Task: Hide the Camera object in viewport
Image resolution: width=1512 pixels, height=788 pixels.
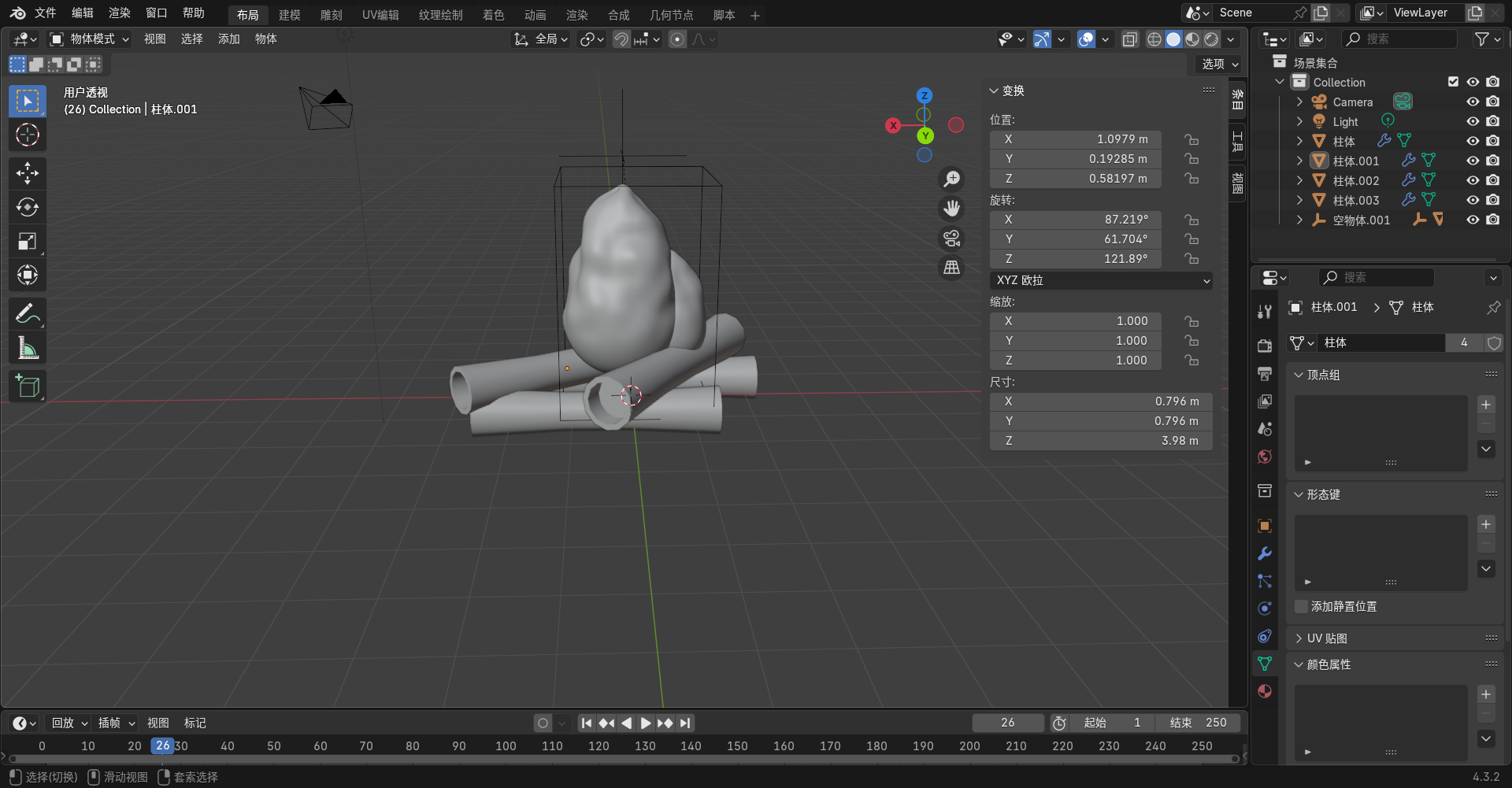Action: pyautogui.click(x=1473, y=102)
